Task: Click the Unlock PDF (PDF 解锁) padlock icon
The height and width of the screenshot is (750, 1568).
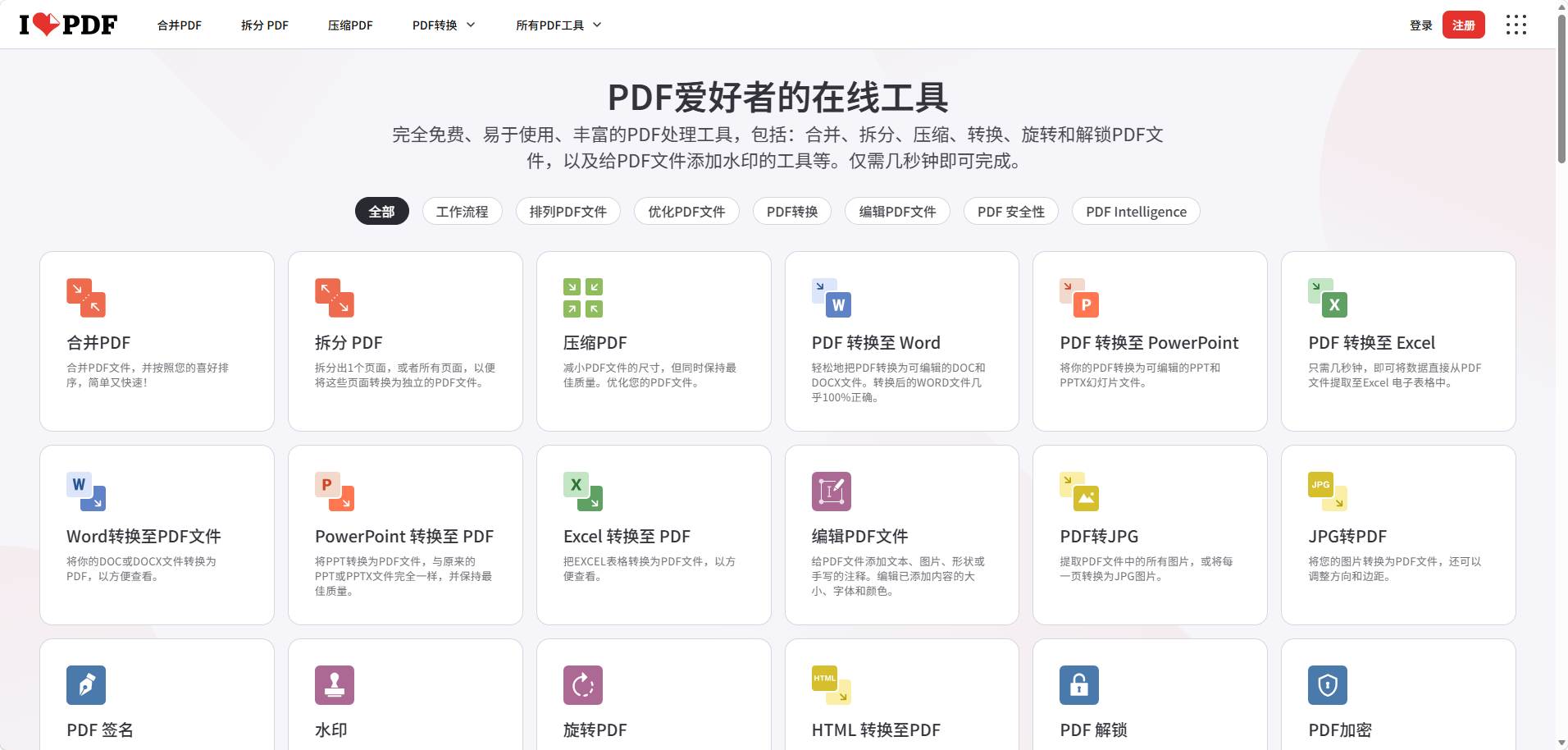Action: tap(1079, 685)
